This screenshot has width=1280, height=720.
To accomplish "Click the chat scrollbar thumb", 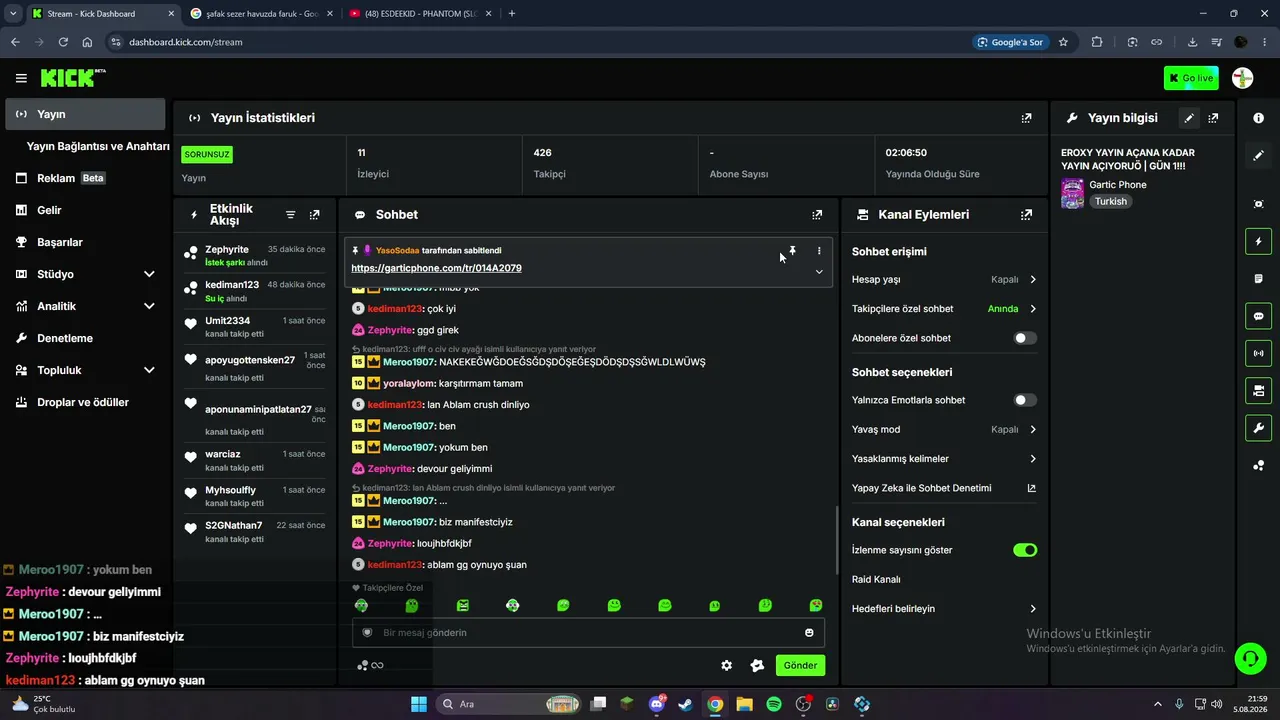I will click(x=836, y=539).
